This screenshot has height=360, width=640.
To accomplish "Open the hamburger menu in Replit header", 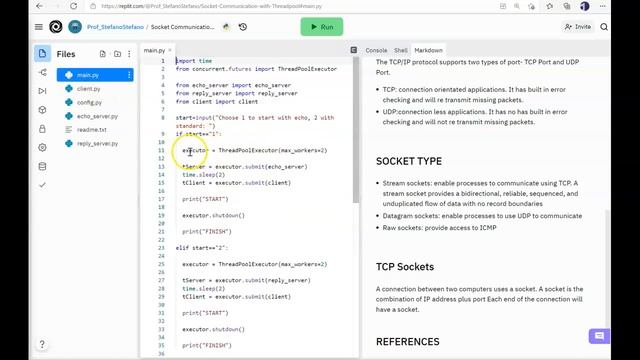I will tap(39, 27).
